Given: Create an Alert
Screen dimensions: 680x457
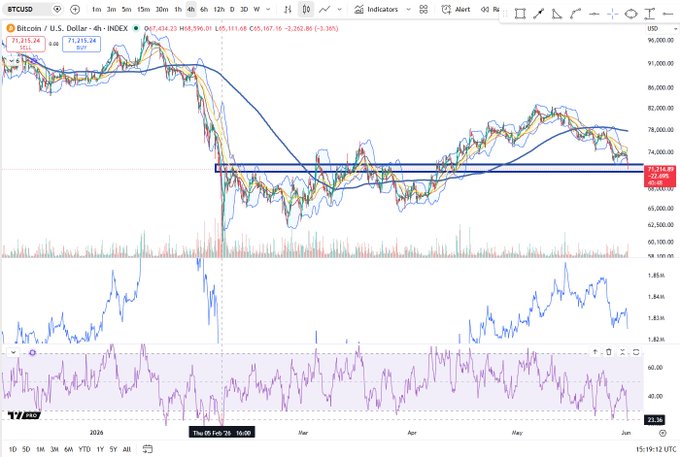Looking at the screenshot, I should coord(456,9).
